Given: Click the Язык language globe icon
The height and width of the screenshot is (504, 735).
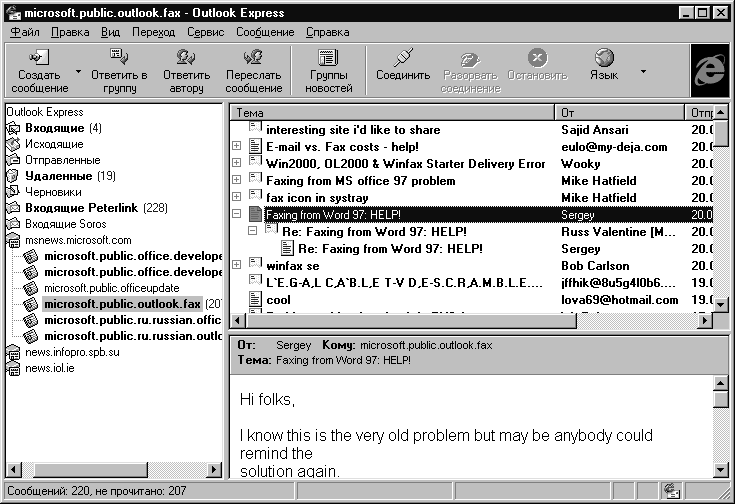Looking at the screenshot, I should [604, 57].
